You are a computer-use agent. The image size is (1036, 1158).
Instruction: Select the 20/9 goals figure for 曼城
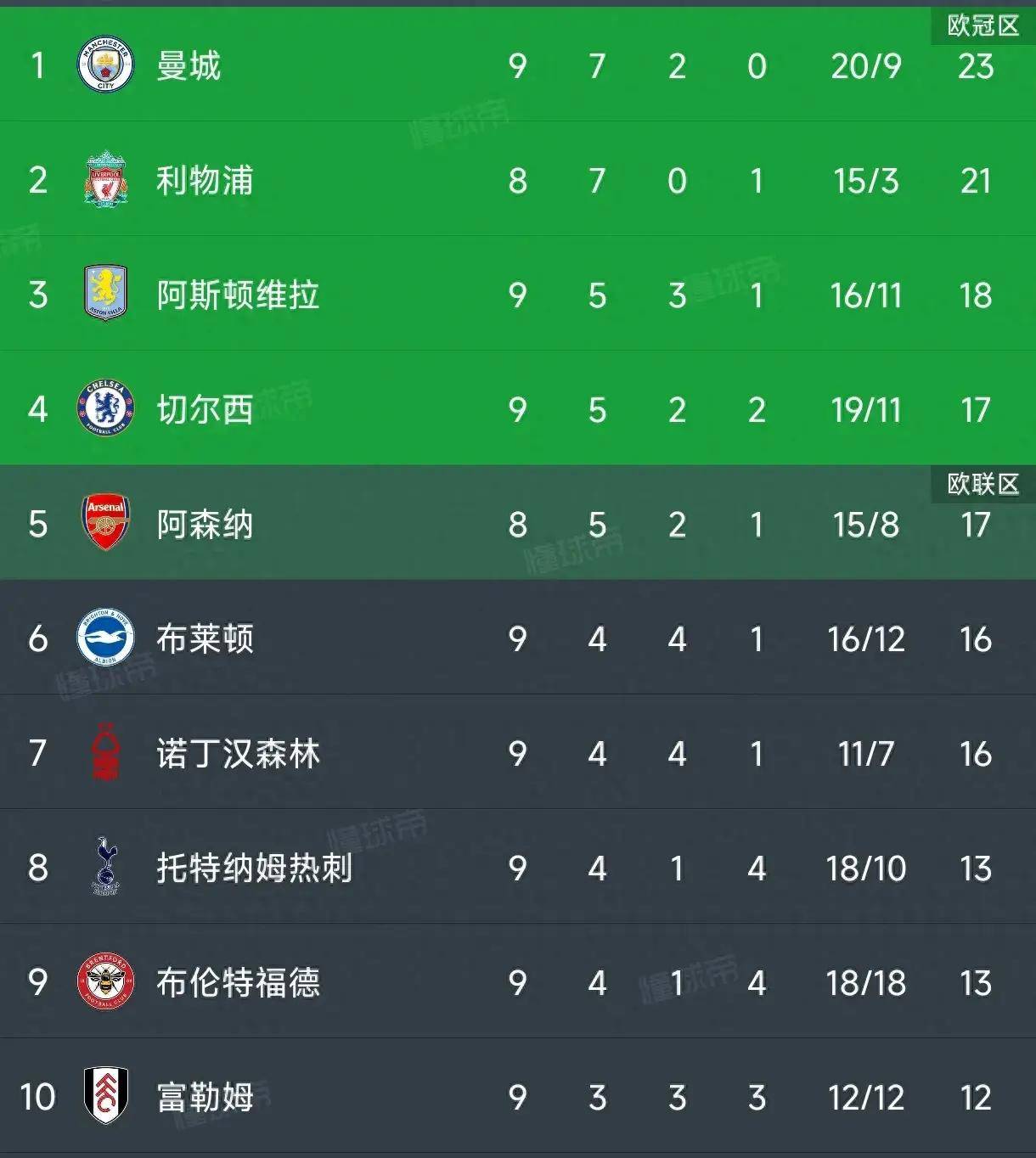pos(866,66)
